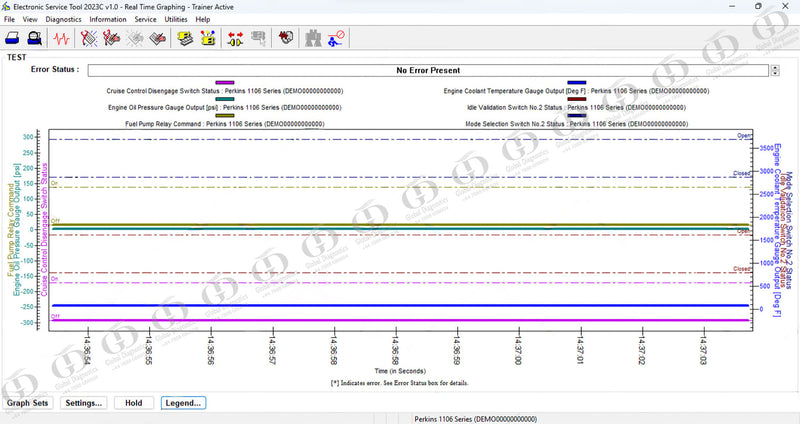Click the 14:37:03 time axis label

tap(704, 351)
